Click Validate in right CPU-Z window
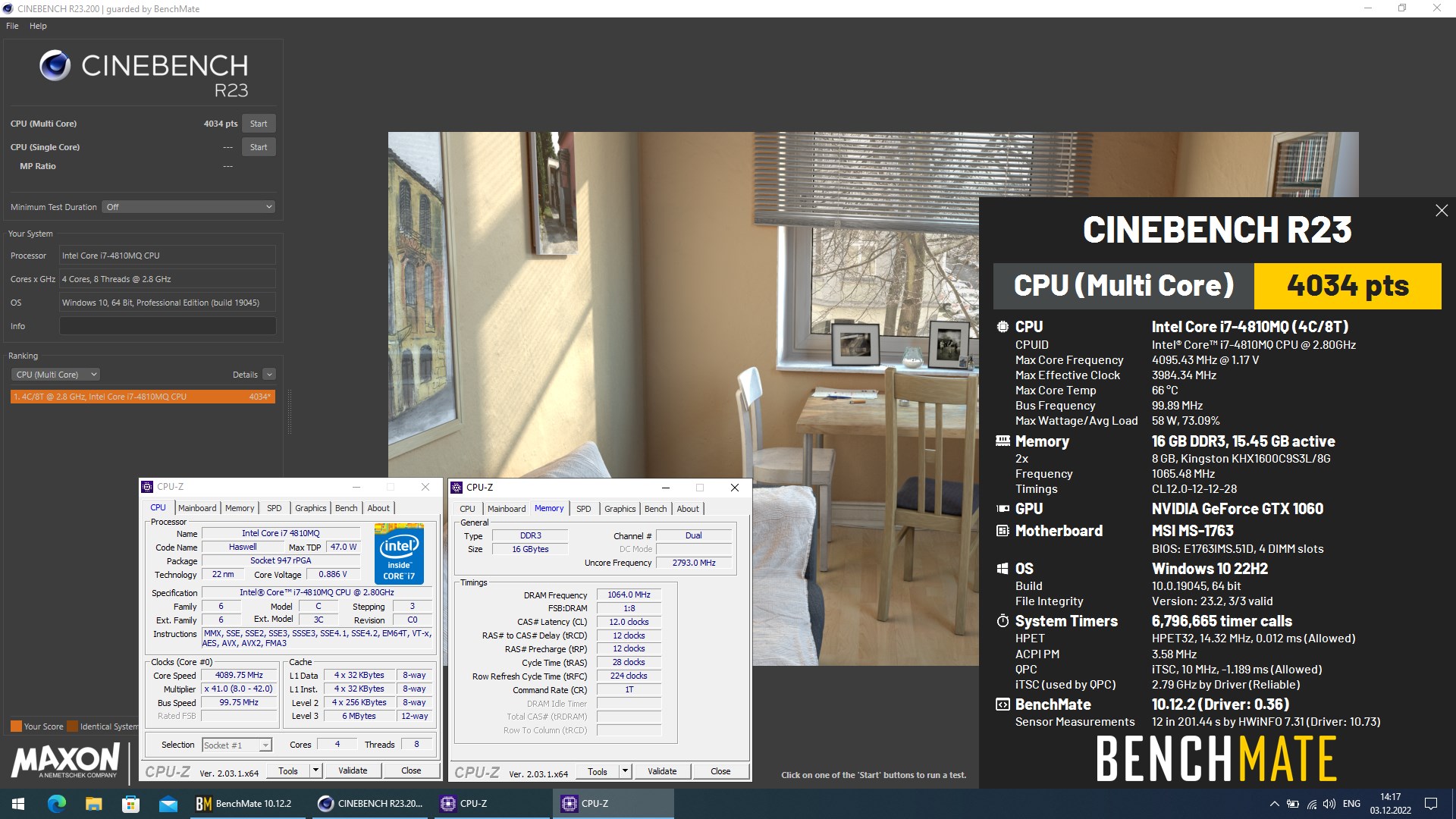This screenshot has width=1456, height=819. point(662,772)
